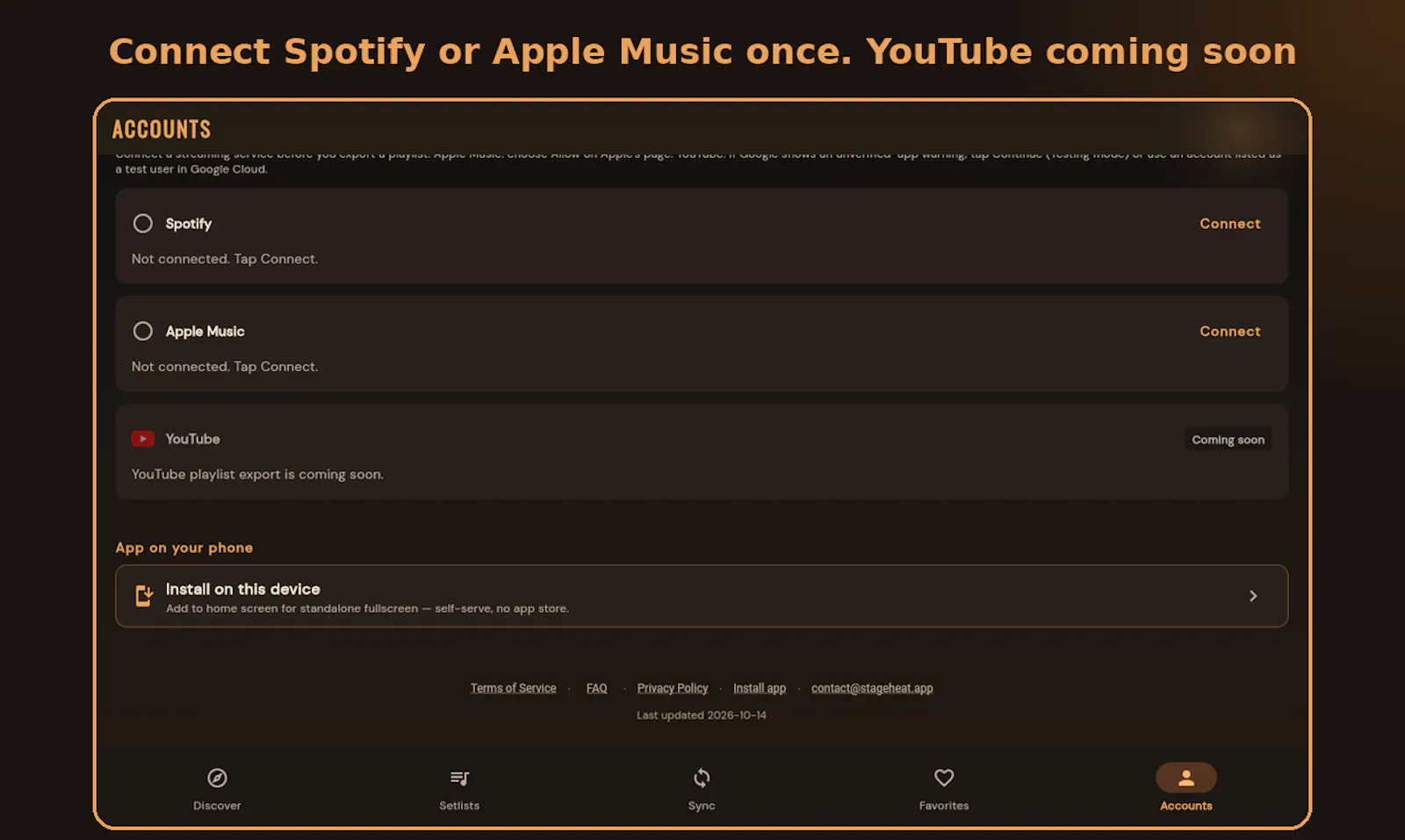Image resolution: width=1405 pixels, height=840 pixels.
Task: Select the Apple Music radio circle
Action: pyautogui.click(x=142, y=331)
